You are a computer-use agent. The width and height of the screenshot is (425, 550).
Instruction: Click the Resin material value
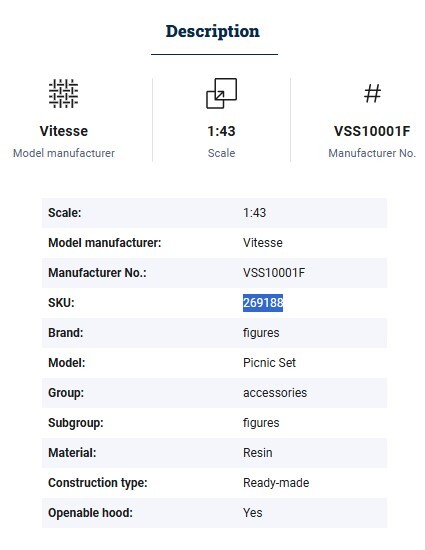(257, 452)
